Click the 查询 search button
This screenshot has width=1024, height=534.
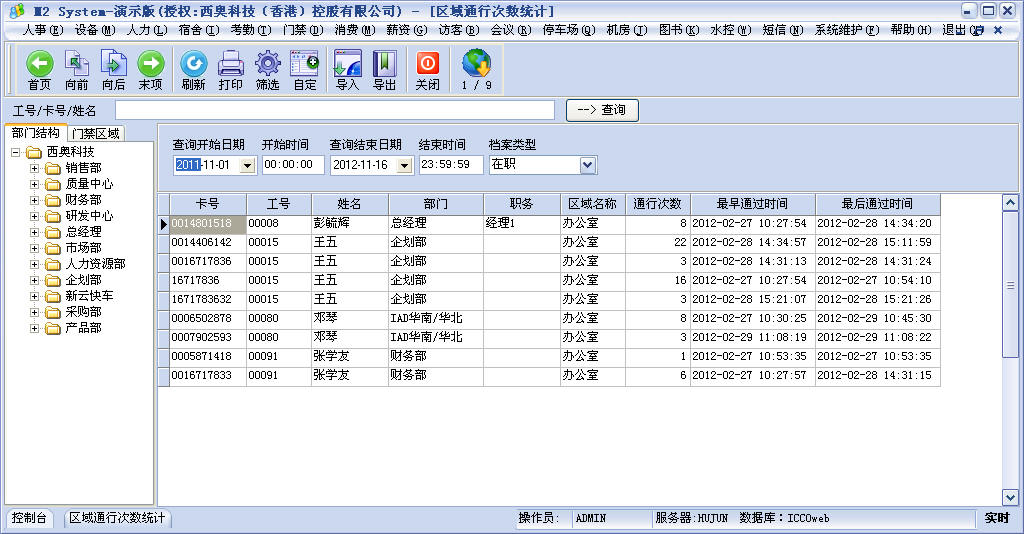coord(602,110)
